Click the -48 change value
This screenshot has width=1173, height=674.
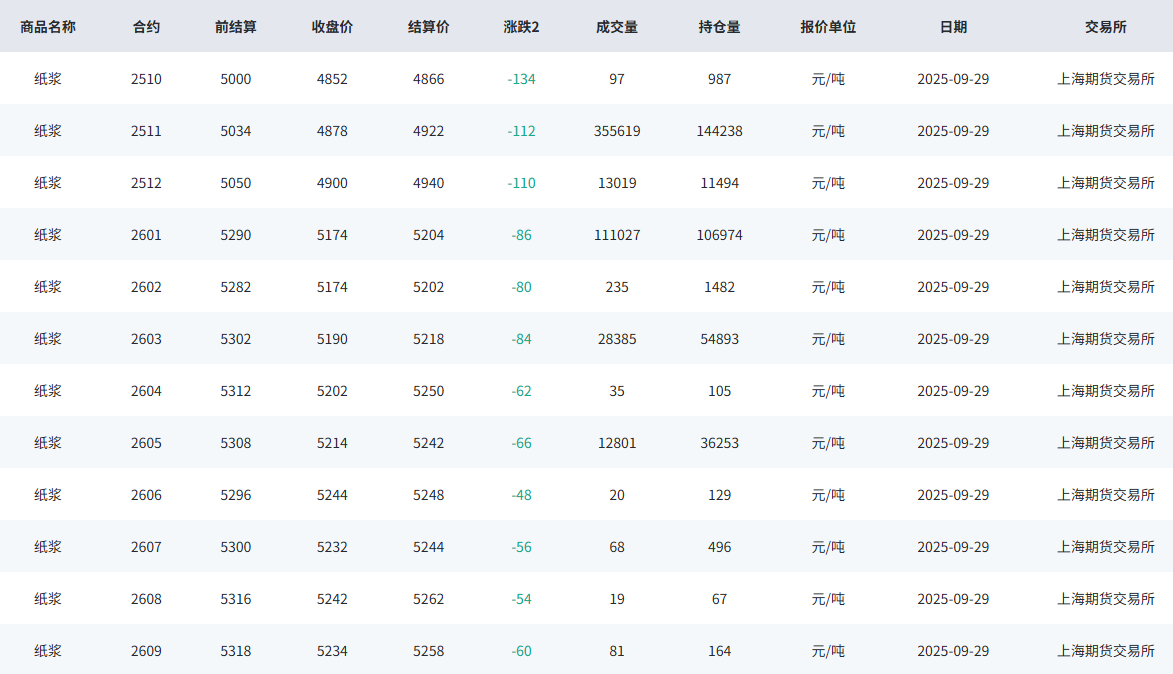(x=521, y=495)
